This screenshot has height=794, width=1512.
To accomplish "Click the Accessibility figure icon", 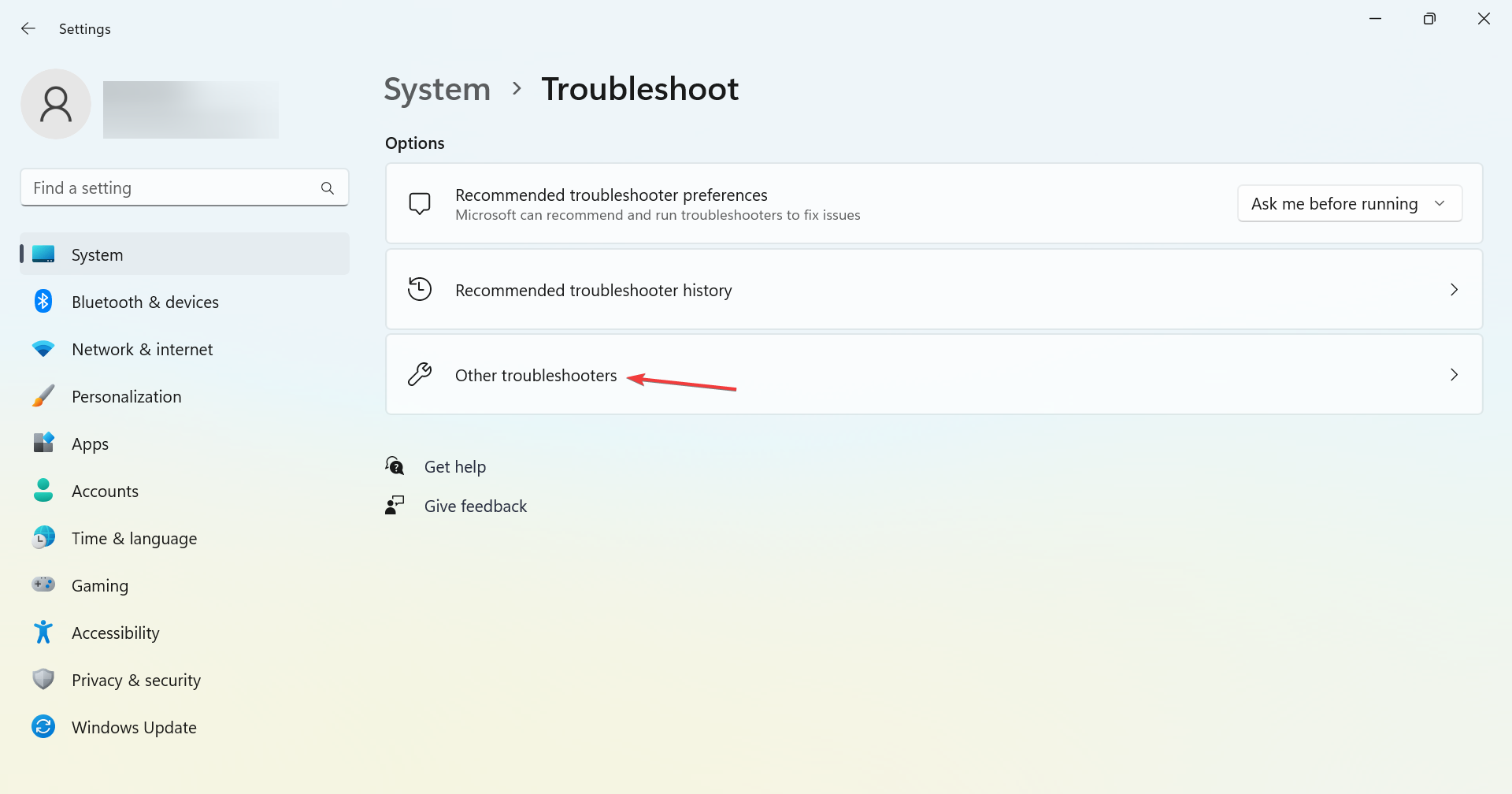I will point(43,632).
